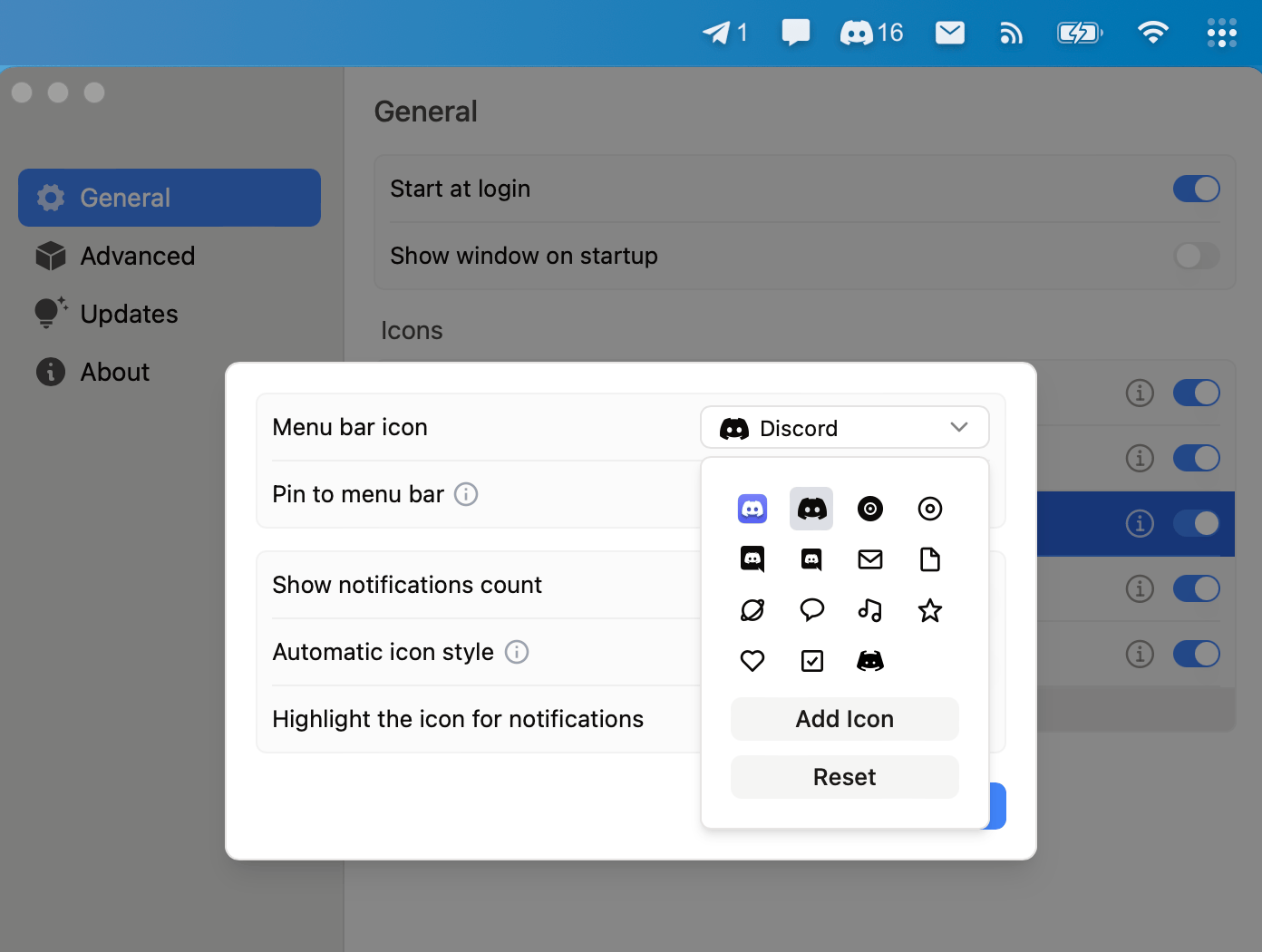Click info icon in the selected blue row
Screen dimensions: 1262x952
pyautogui.click(x=1140, y=523)
